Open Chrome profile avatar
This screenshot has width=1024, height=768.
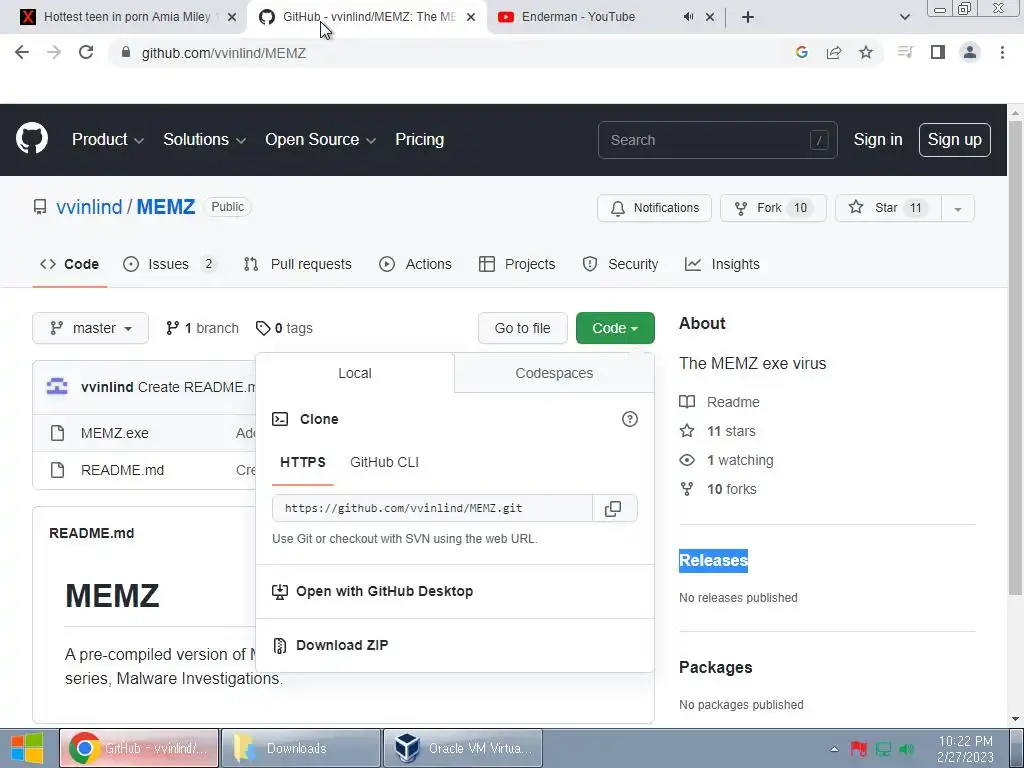click(970, 52)
